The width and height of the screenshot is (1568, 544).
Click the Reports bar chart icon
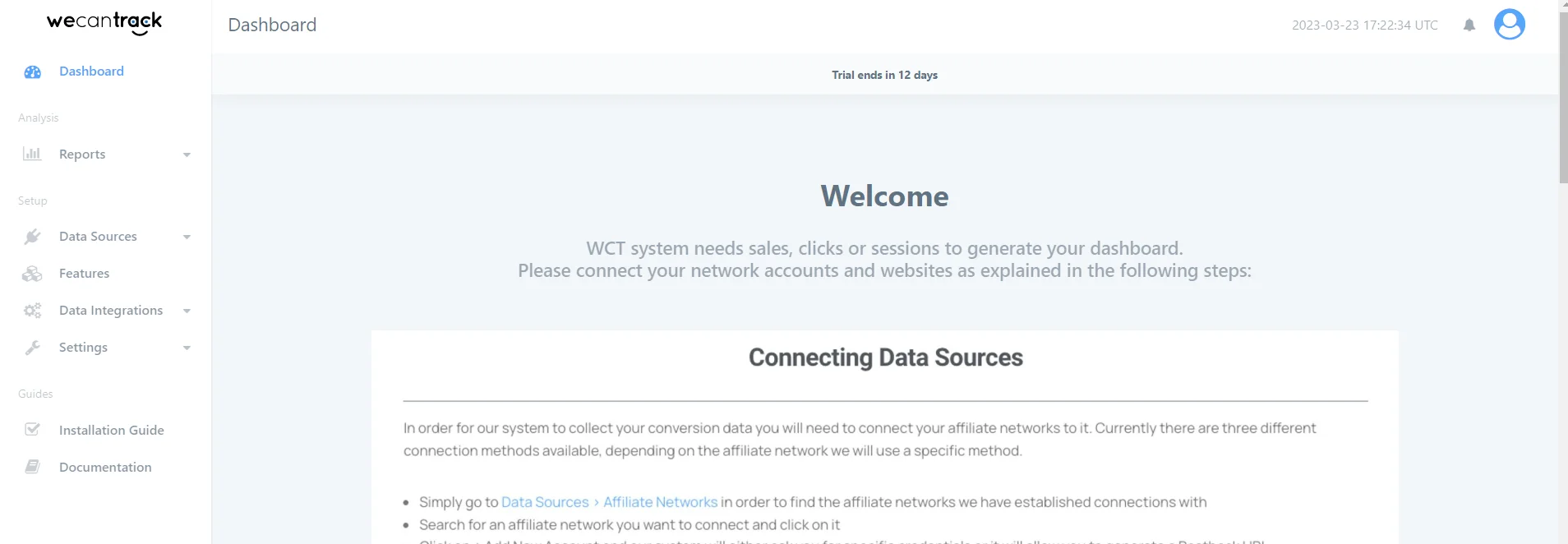click(x=32, y=154)
